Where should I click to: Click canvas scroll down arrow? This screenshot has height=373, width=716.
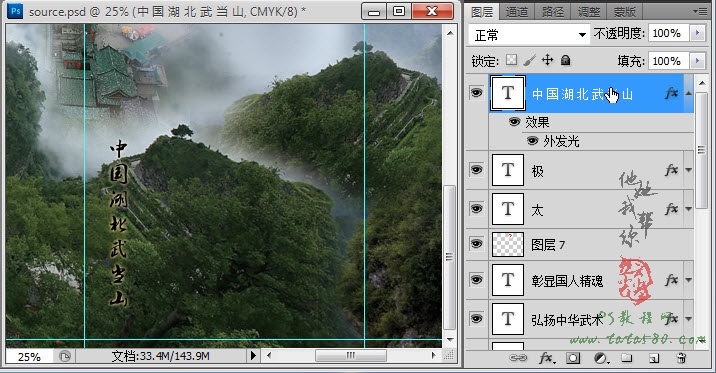(450, 340)
